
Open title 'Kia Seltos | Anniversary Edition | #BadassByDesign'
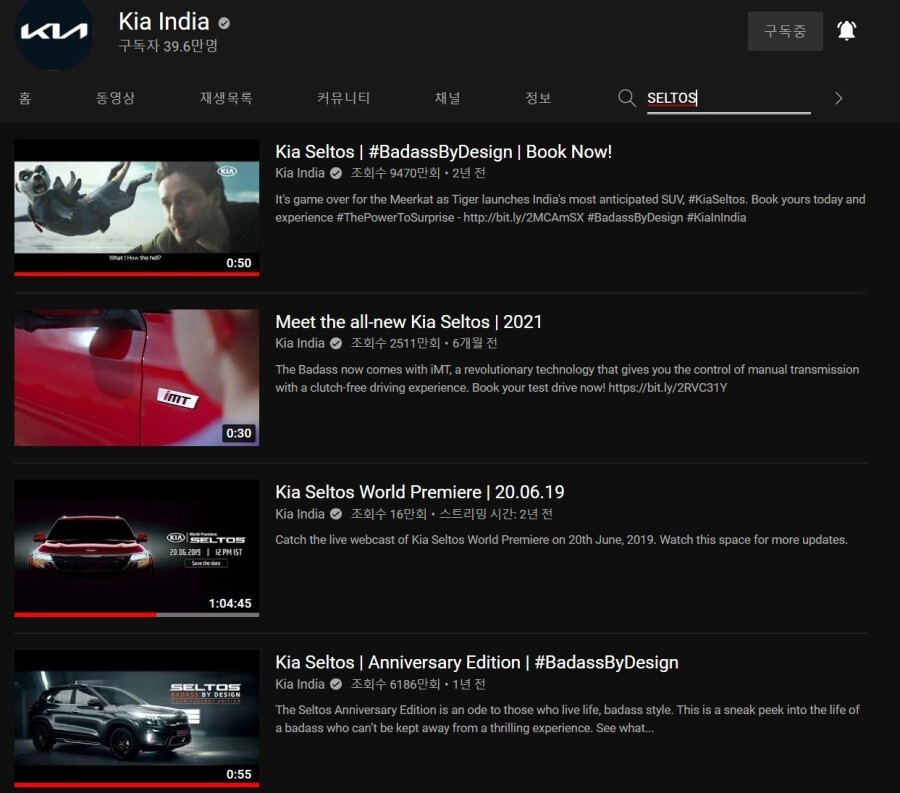[x=476, y=663]
